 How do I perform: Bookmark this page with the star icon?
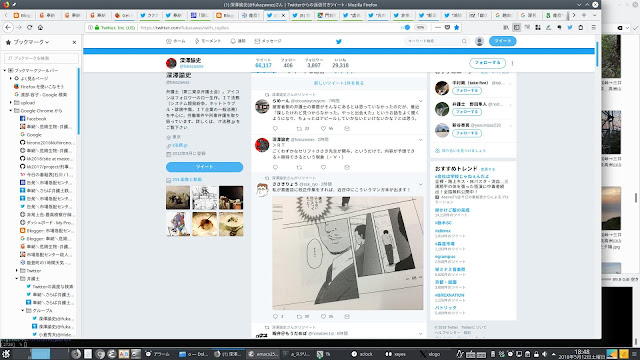(x=457, y=27)
